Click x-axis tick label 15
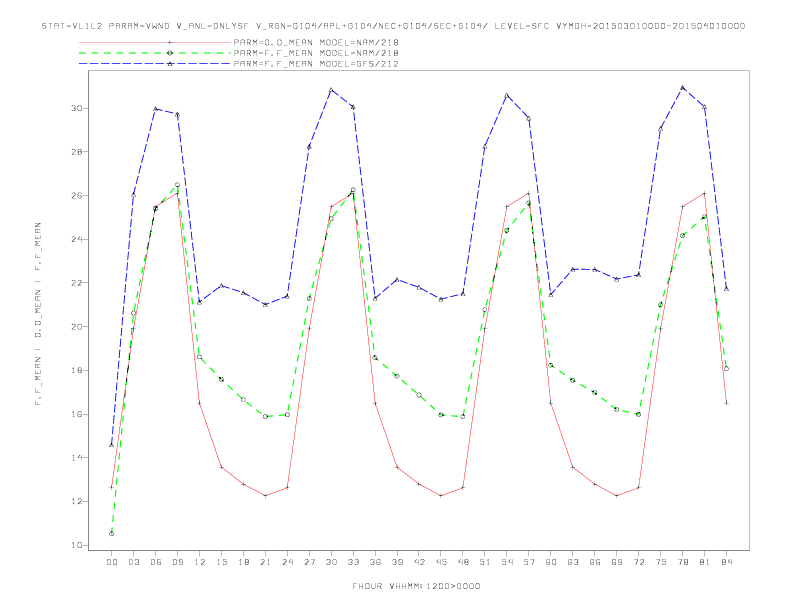792x612 pixels. pyautogui.click(x=221, y=562)
